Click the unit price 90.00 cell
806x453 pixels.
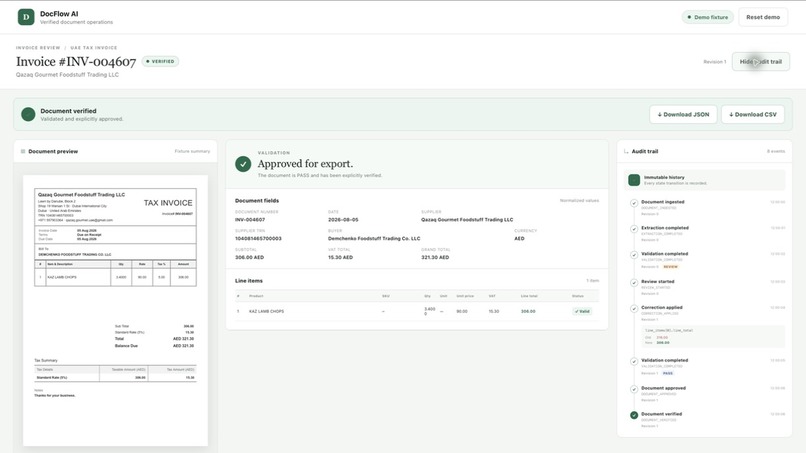click(x=462, y=311)
